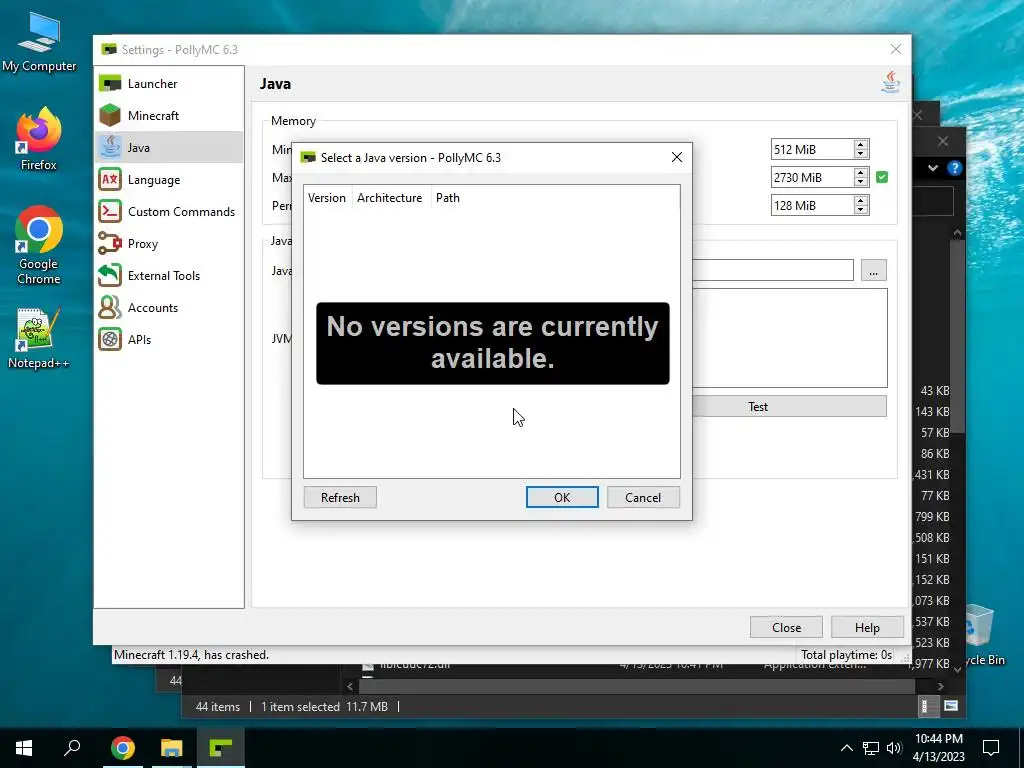
Task: Switch to PollyMC in the taskbar
Action: click(221, 748)
